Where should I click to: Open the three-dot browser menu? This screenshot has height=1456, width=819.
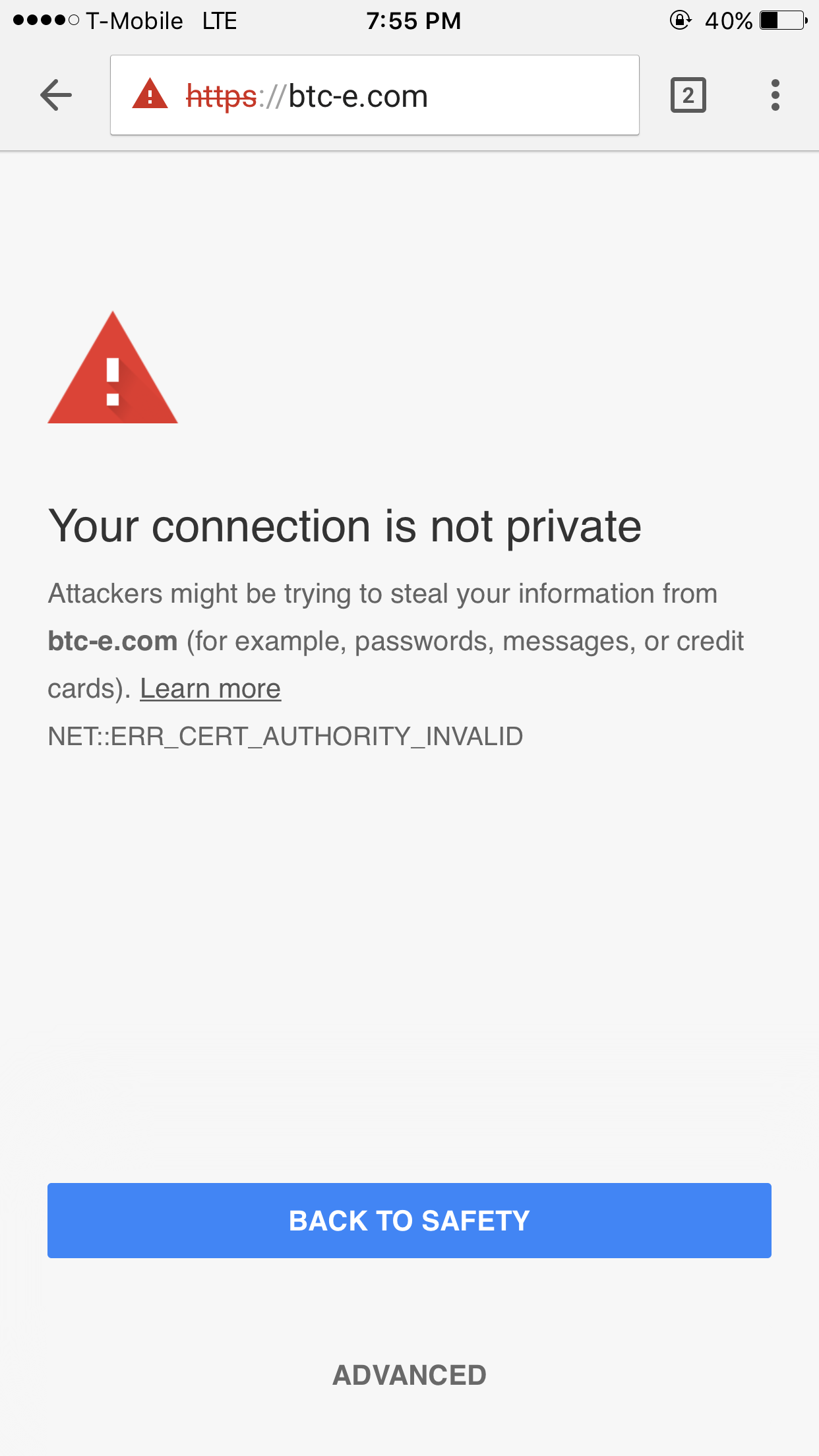click(775, 96)
